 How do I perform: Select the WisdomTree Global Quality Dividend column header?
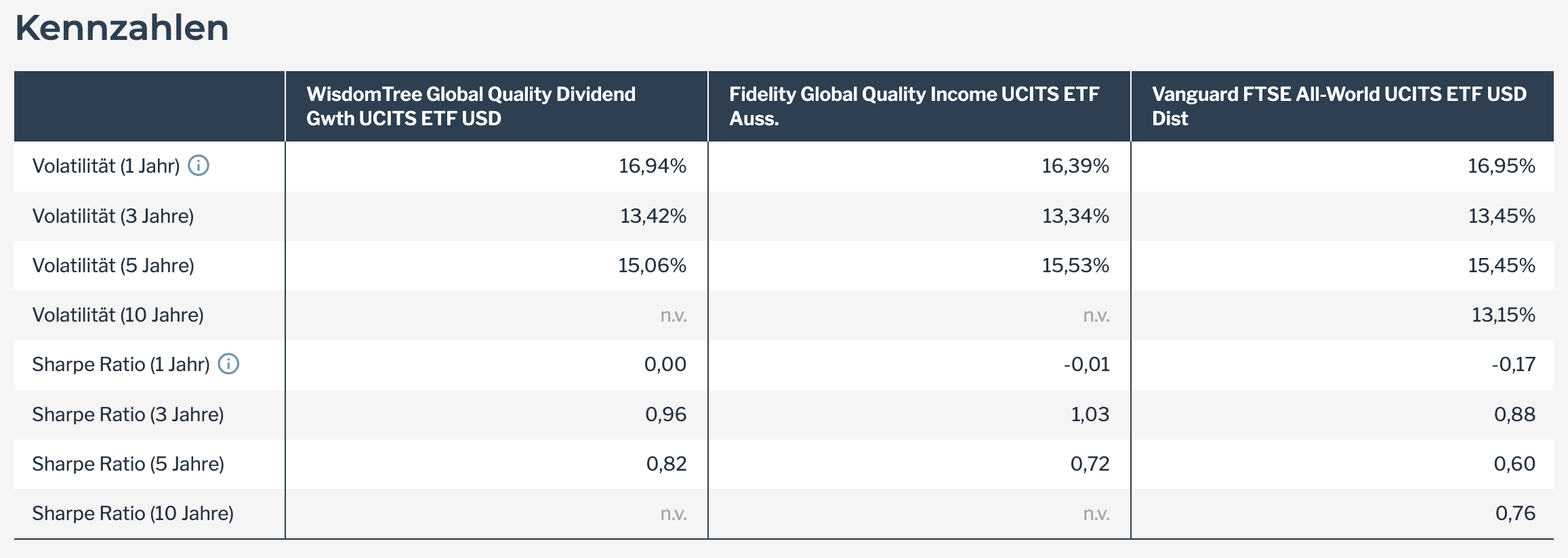point(471,106)
